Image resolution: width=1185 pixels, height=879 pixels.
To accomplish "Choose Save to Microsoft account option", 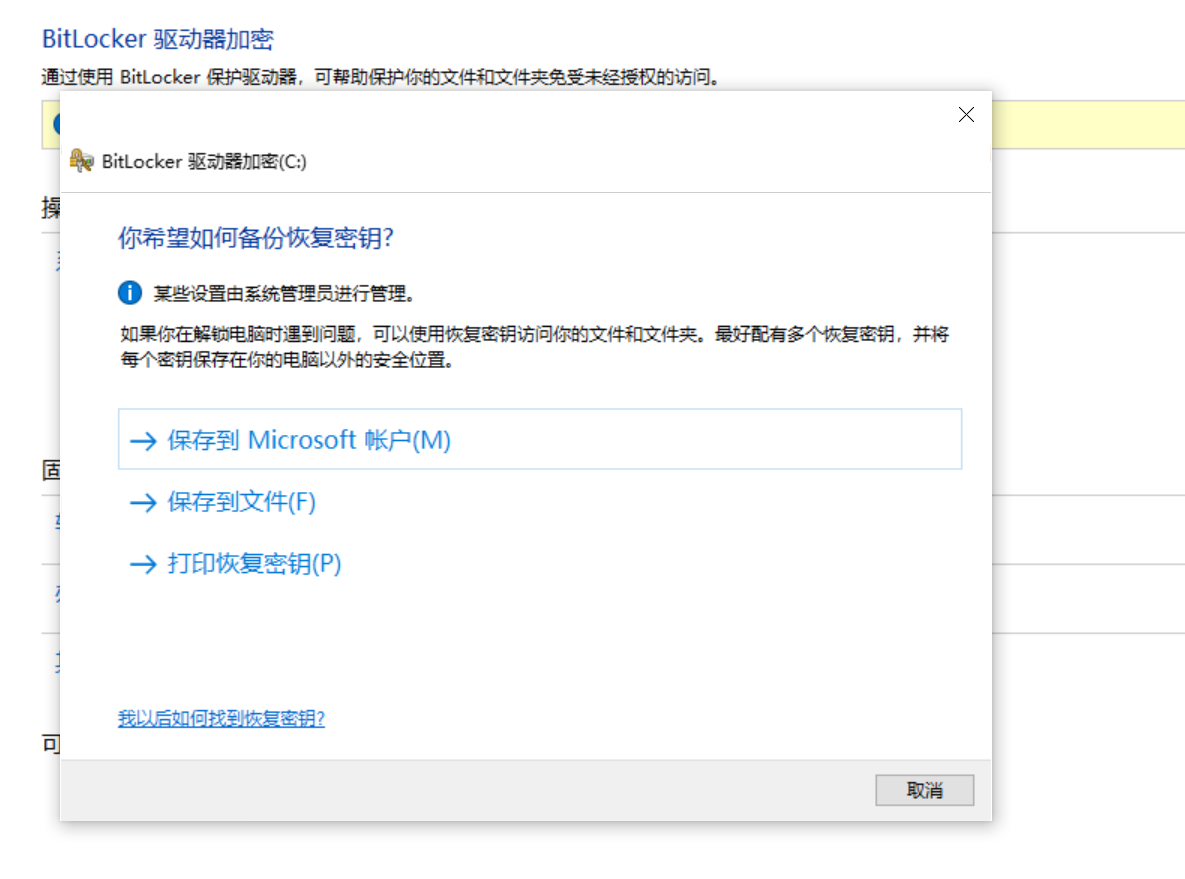I will coord(540,439).
